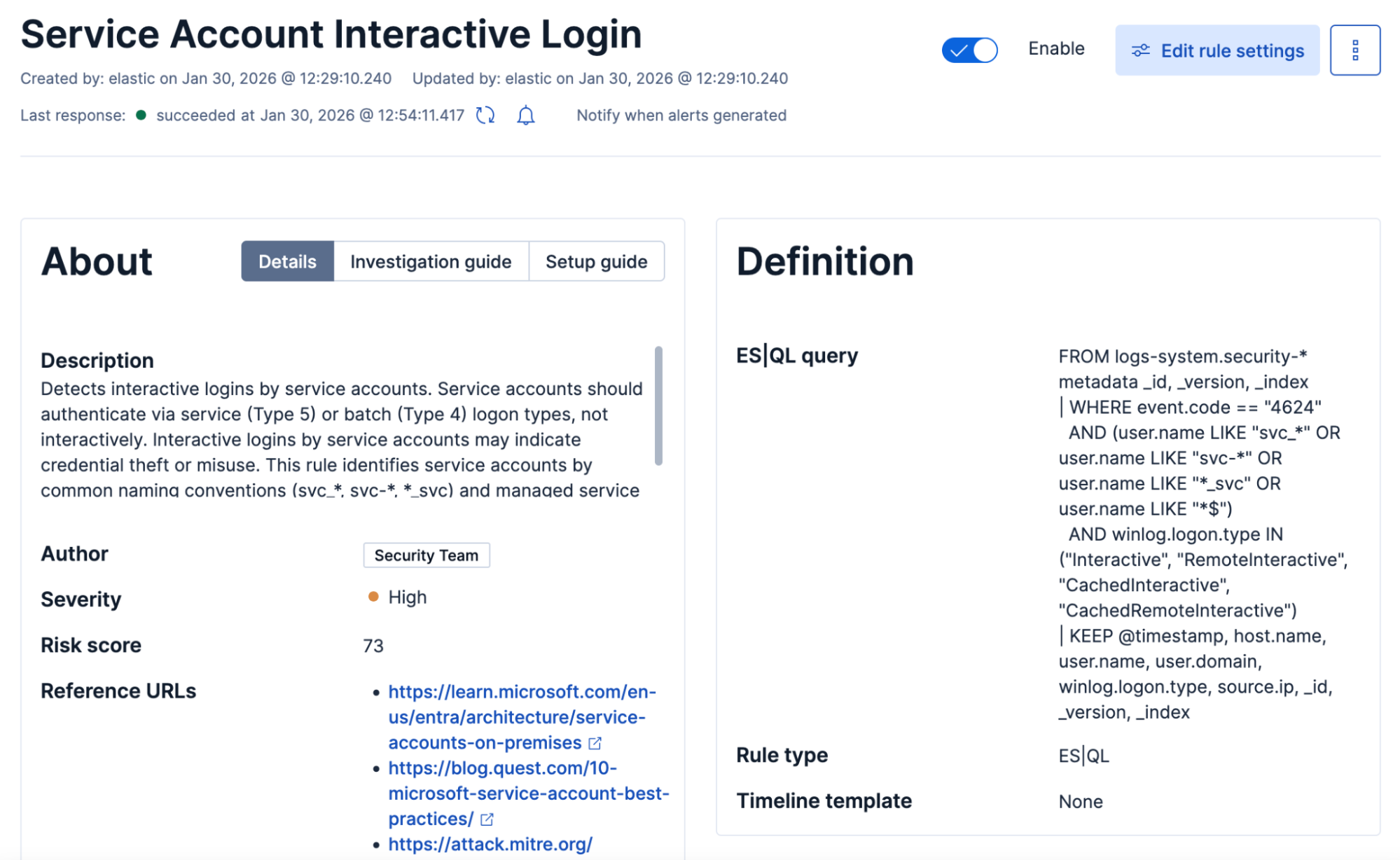1400x860 pixels.
Task: Open the blog.quest.com best practices link
Action: click(x=528, y=793)
